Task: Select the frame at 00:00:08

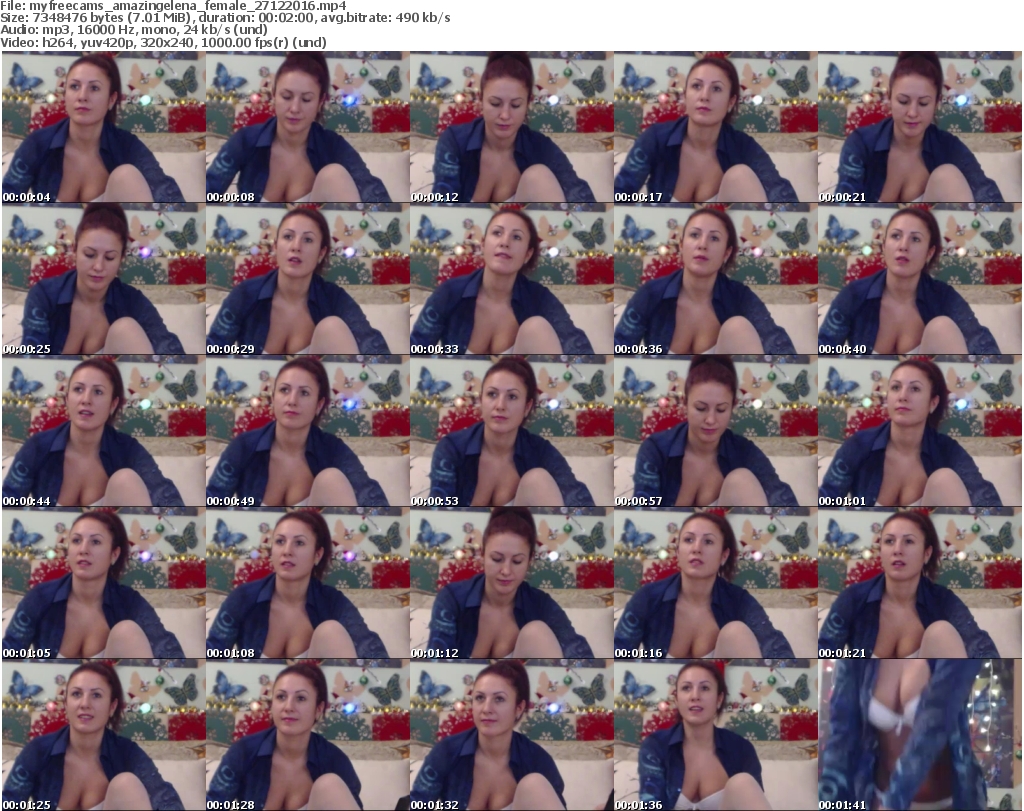Action: pos(307,128)
